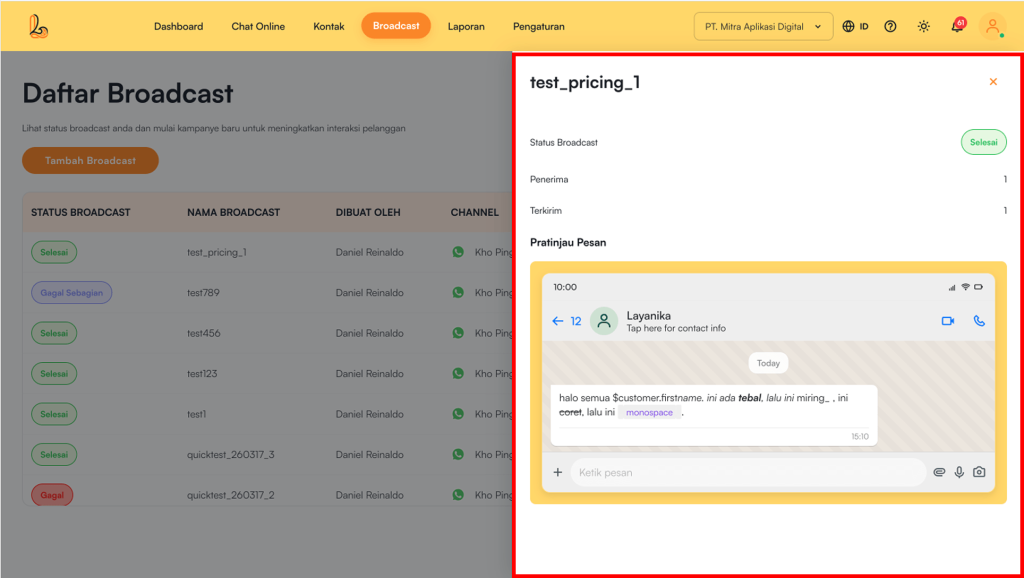Image resolution: width=1024 pixels, height=578 pixels.
Task: Click the phone call icon in preview
Action: pyautogui.click(x=978, y=321)
